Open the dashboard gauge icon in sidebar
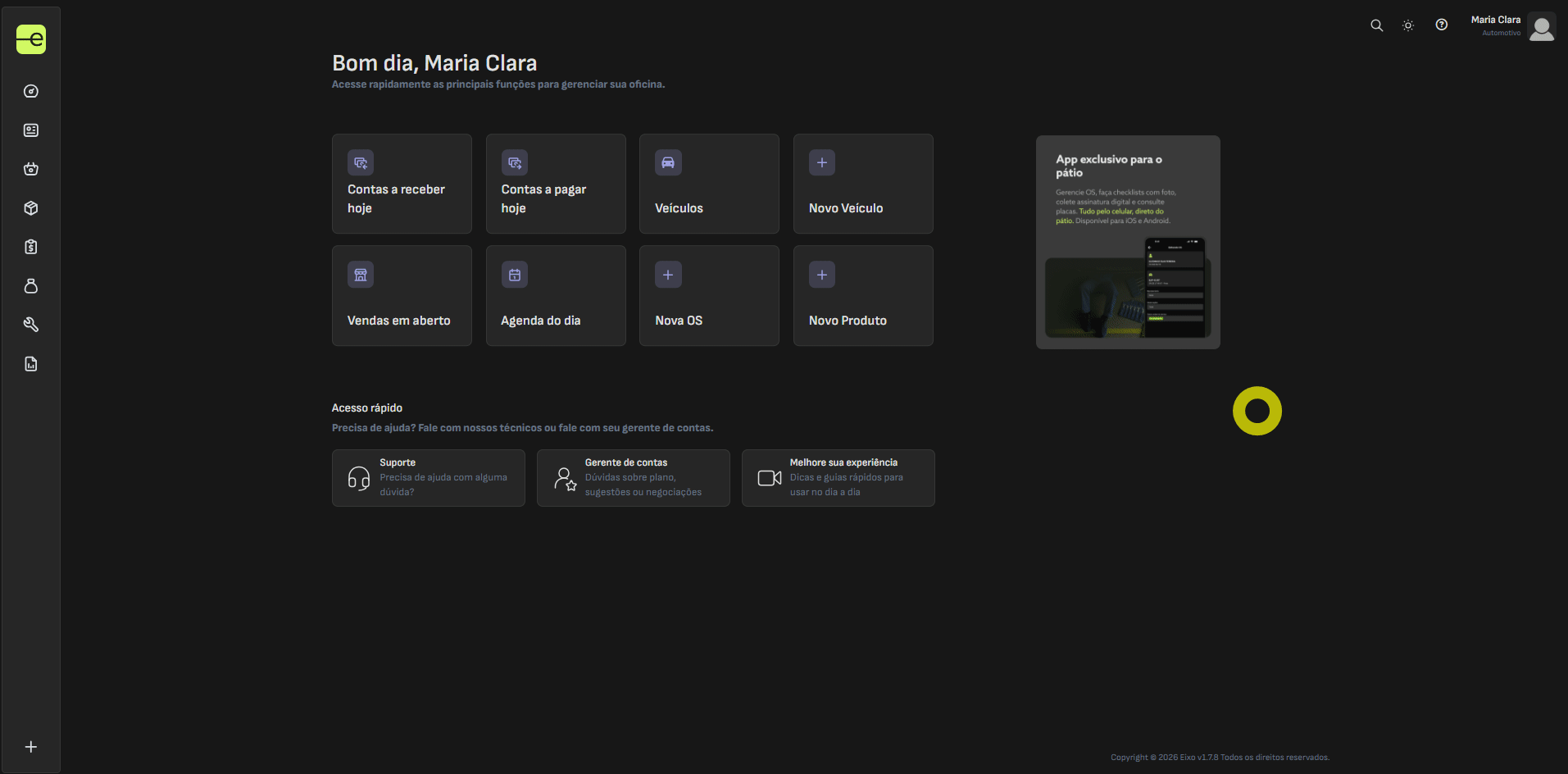Screen dimensions: 1568x774 coord(31,91)
